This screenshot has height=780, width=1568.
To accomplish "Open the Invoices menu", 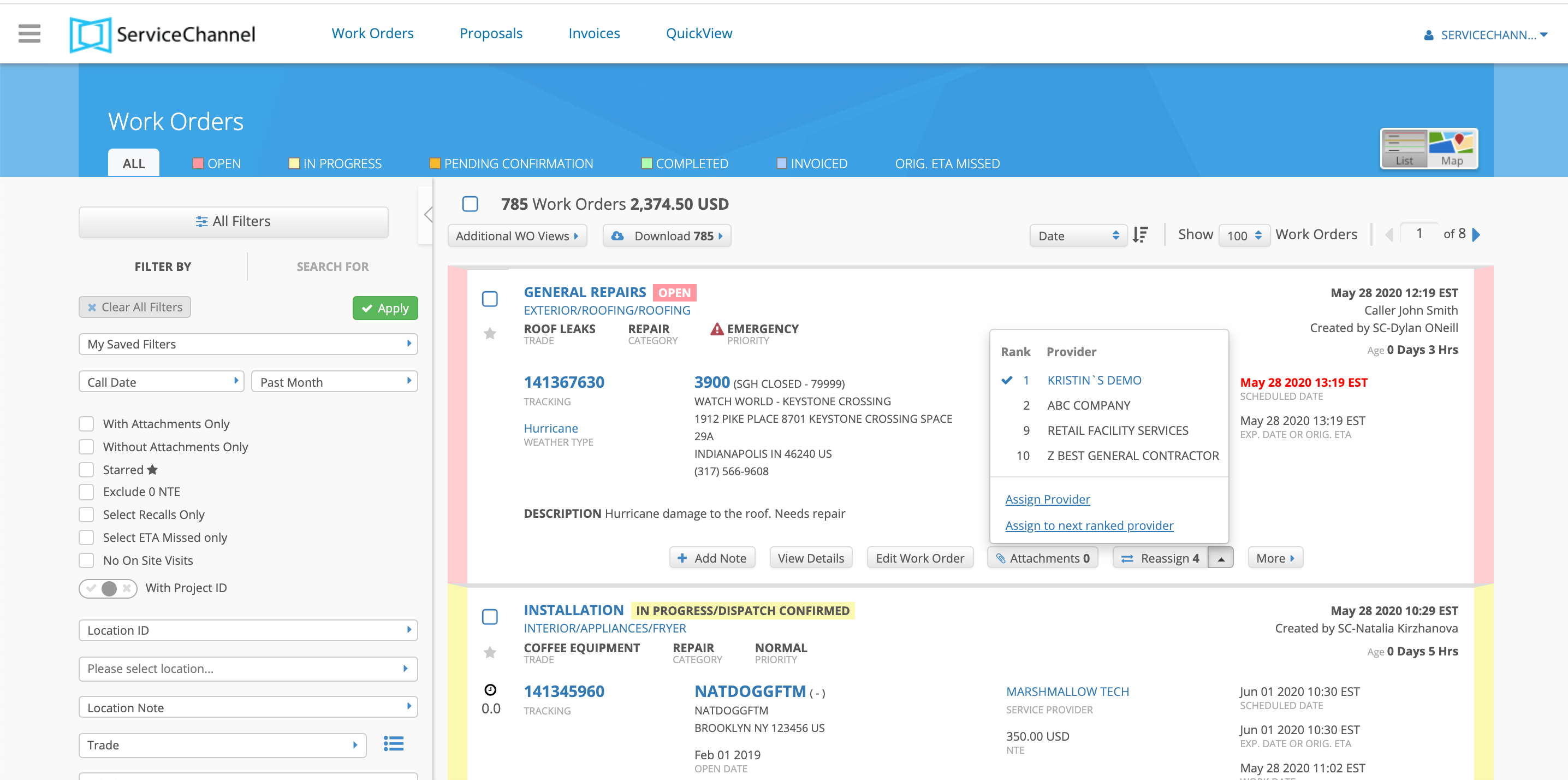I will pyautogui.click(x=593, y=33).
